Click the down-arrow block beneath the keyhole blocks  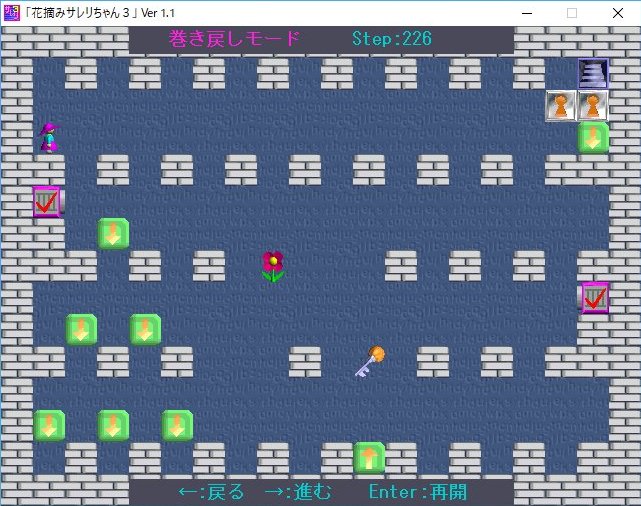pos(593,138)
